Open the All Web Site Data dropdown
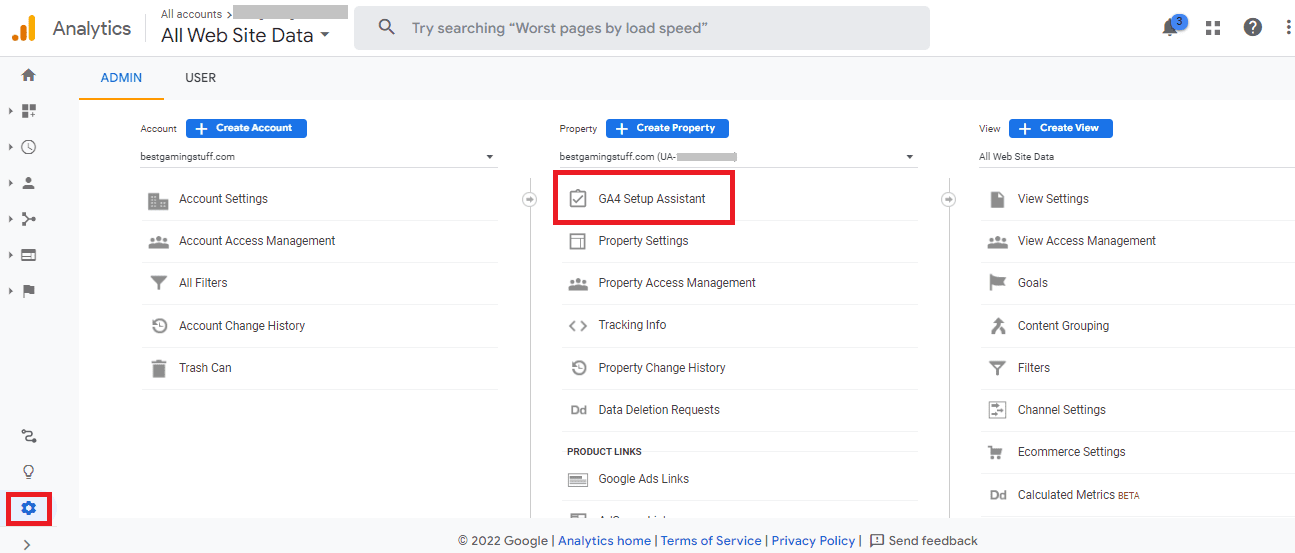Screen dimensions: 1295x553 click(x=245, y=35)
